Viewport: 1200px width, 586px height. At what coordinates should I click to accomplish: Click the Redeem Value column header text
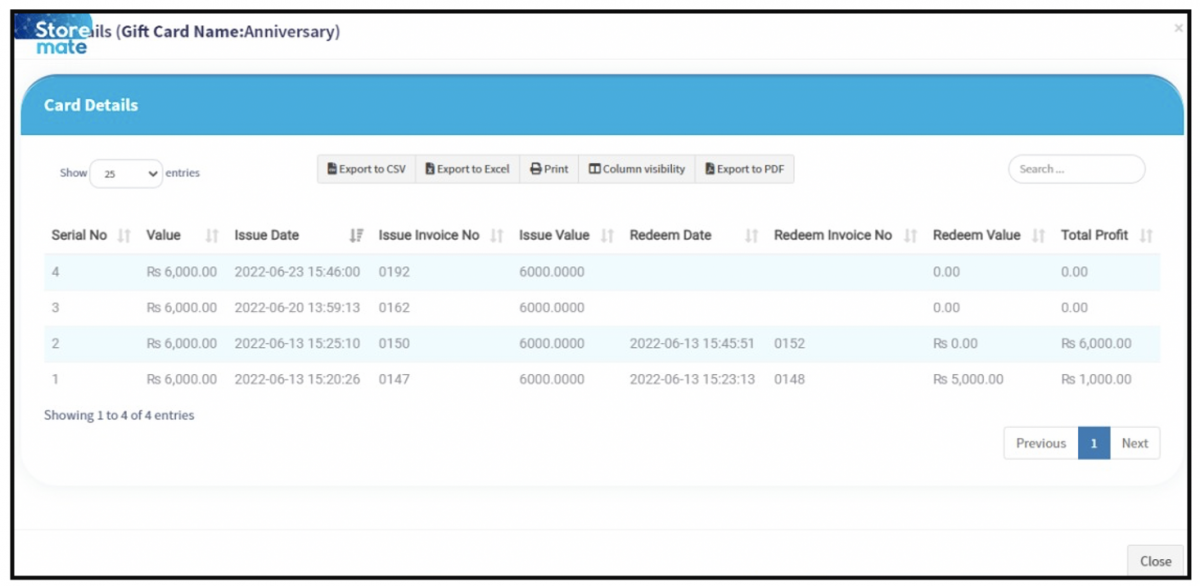(x=976, y=236)
